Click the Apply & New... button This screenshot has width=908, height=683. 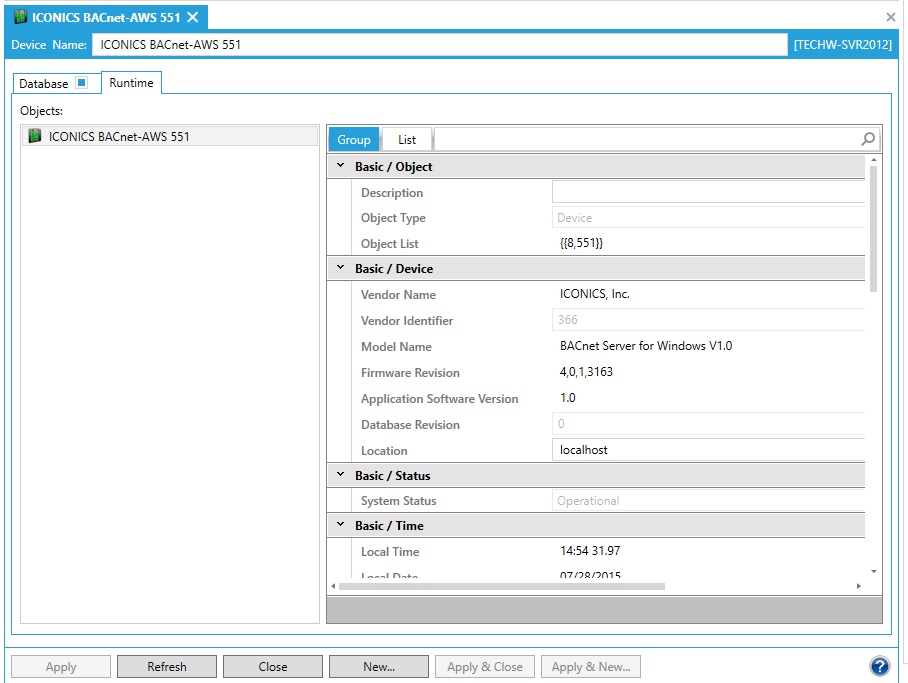tap(591, 667)
